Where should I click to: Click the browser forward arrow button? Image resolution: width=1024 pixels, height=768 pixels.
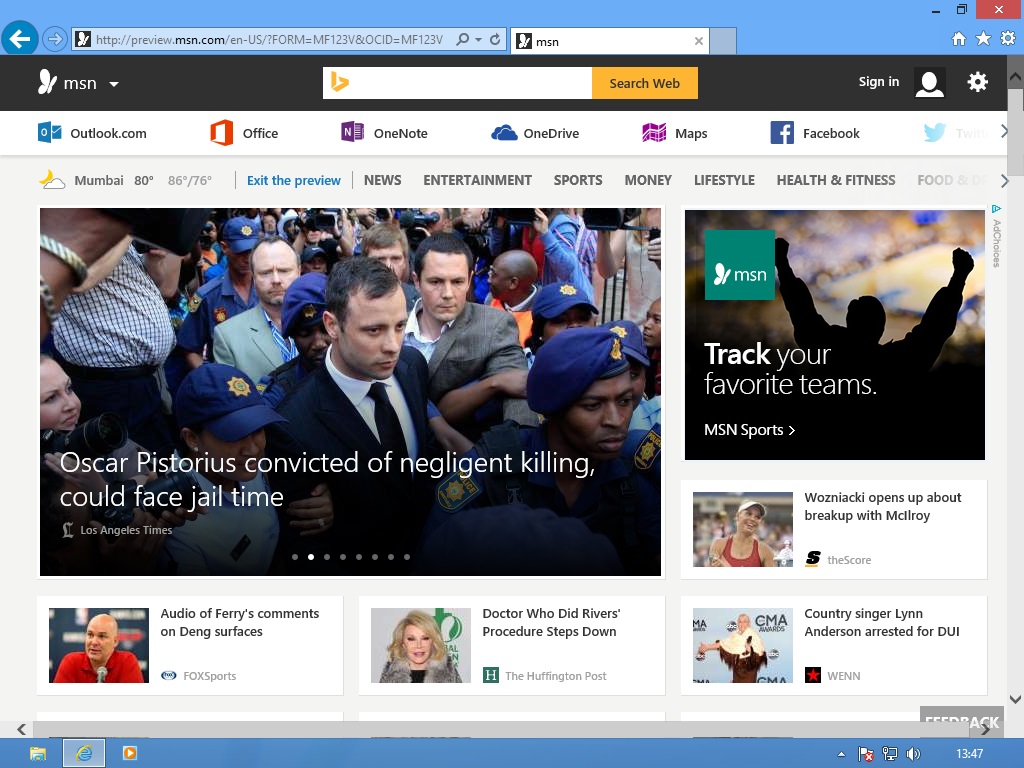click(56, 40)
